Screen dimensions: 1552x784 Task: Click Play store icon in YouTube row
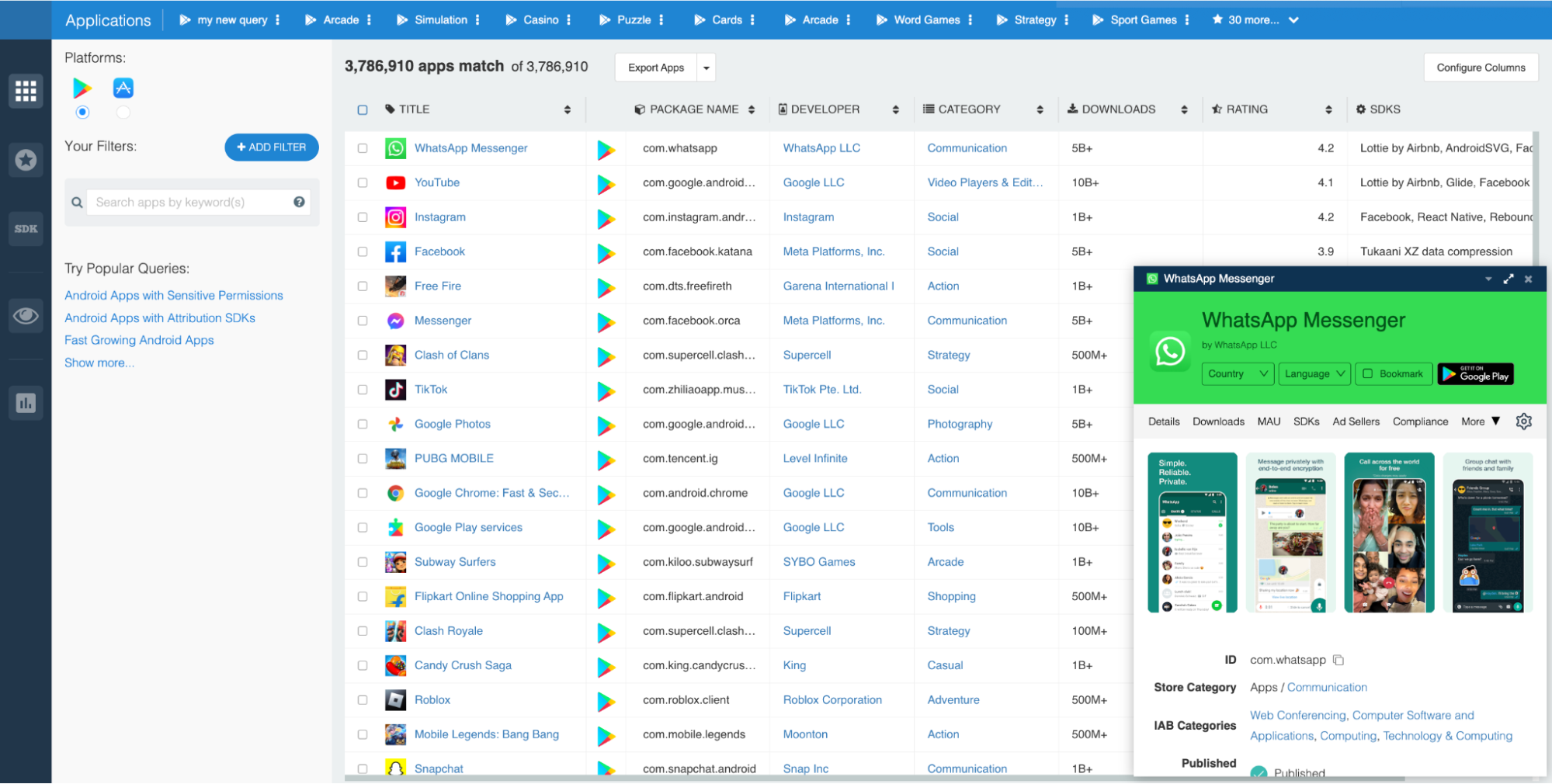606,184
